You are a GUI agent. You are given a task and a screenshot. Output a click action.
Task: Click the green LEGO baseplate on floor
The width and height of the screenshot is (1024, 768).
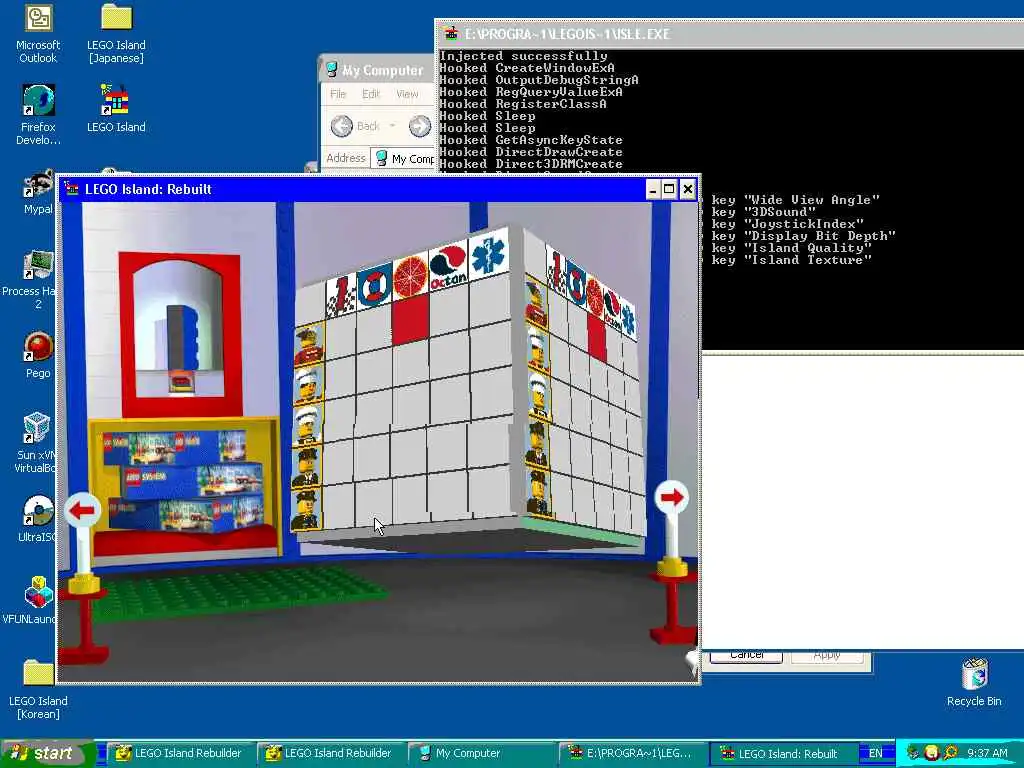(238, 592)
